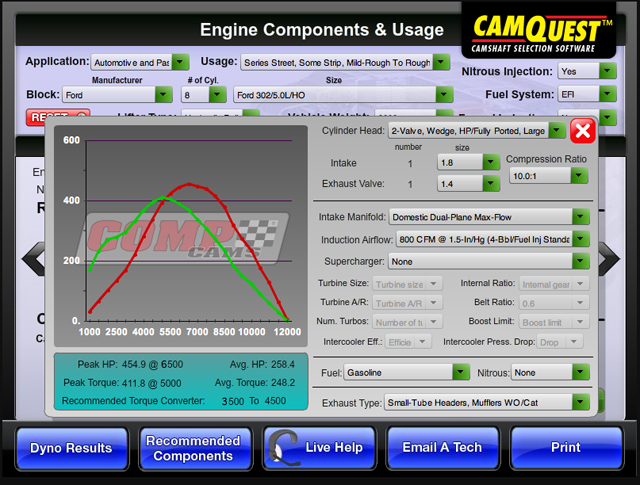The image size is (640, 485).
Task: Open the Dyno Results view
Action: [x=71, y=448]
